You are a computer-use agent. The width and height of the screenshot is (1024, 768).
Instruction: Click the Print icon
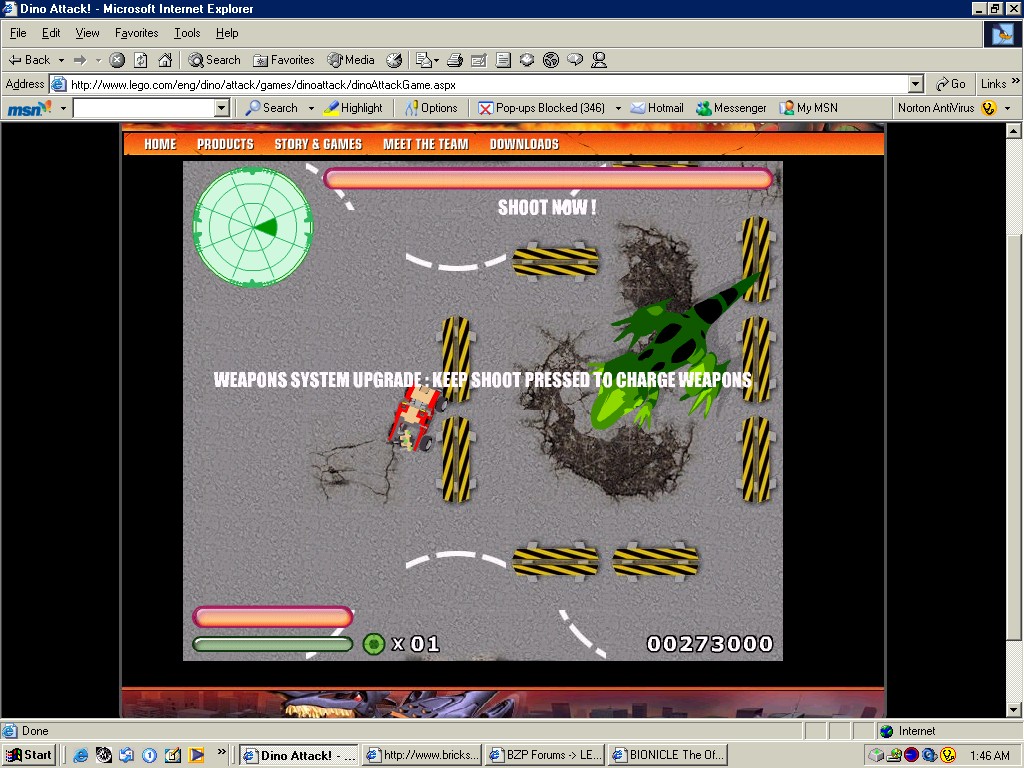(x=455, y=60)
